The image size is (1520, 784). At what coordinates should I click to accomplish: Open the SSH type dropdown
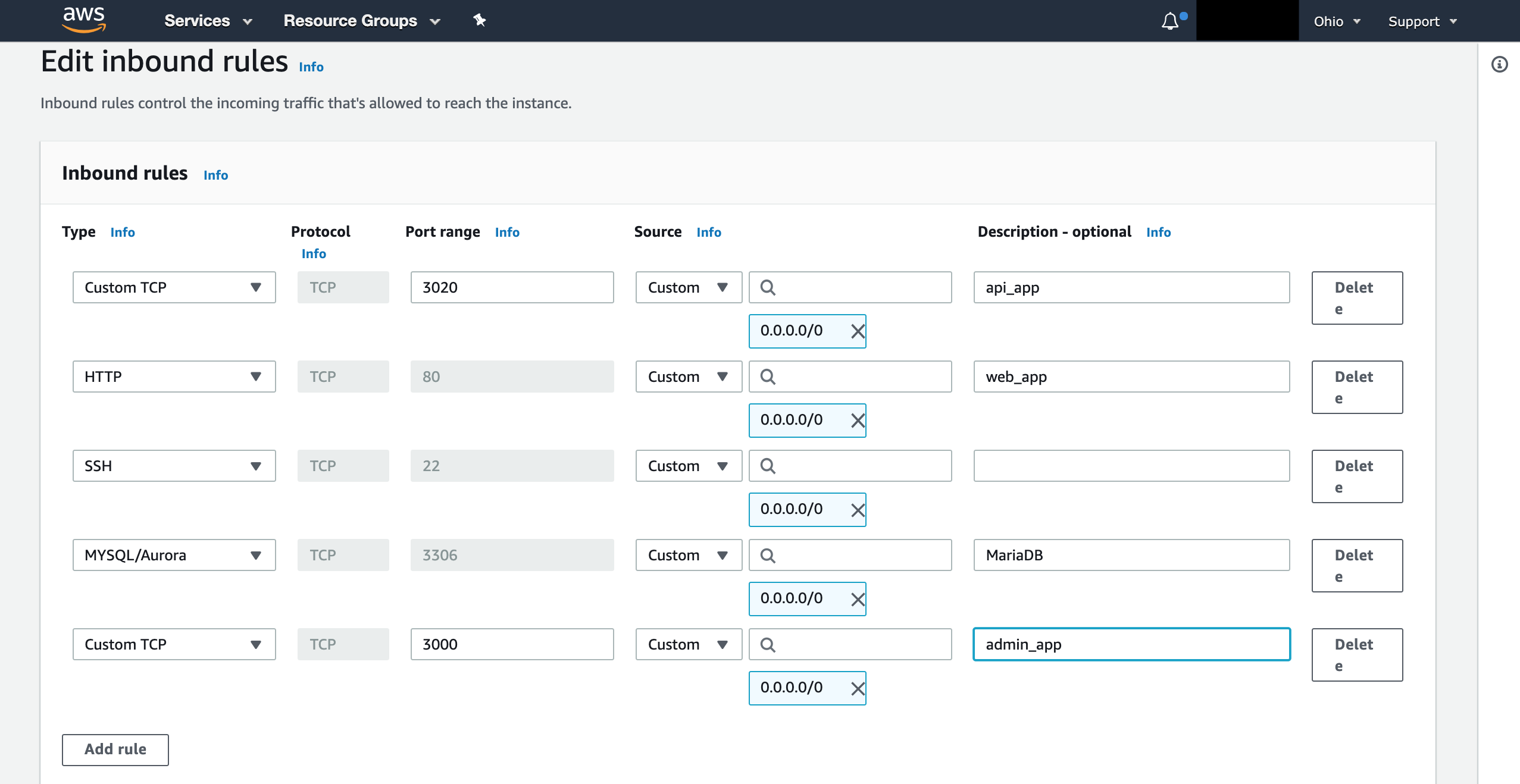coord(174,466)
